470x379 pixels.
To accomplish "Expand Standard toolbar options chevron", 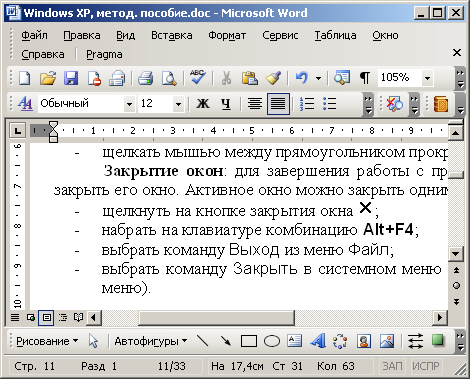I will tap(460, 78).
